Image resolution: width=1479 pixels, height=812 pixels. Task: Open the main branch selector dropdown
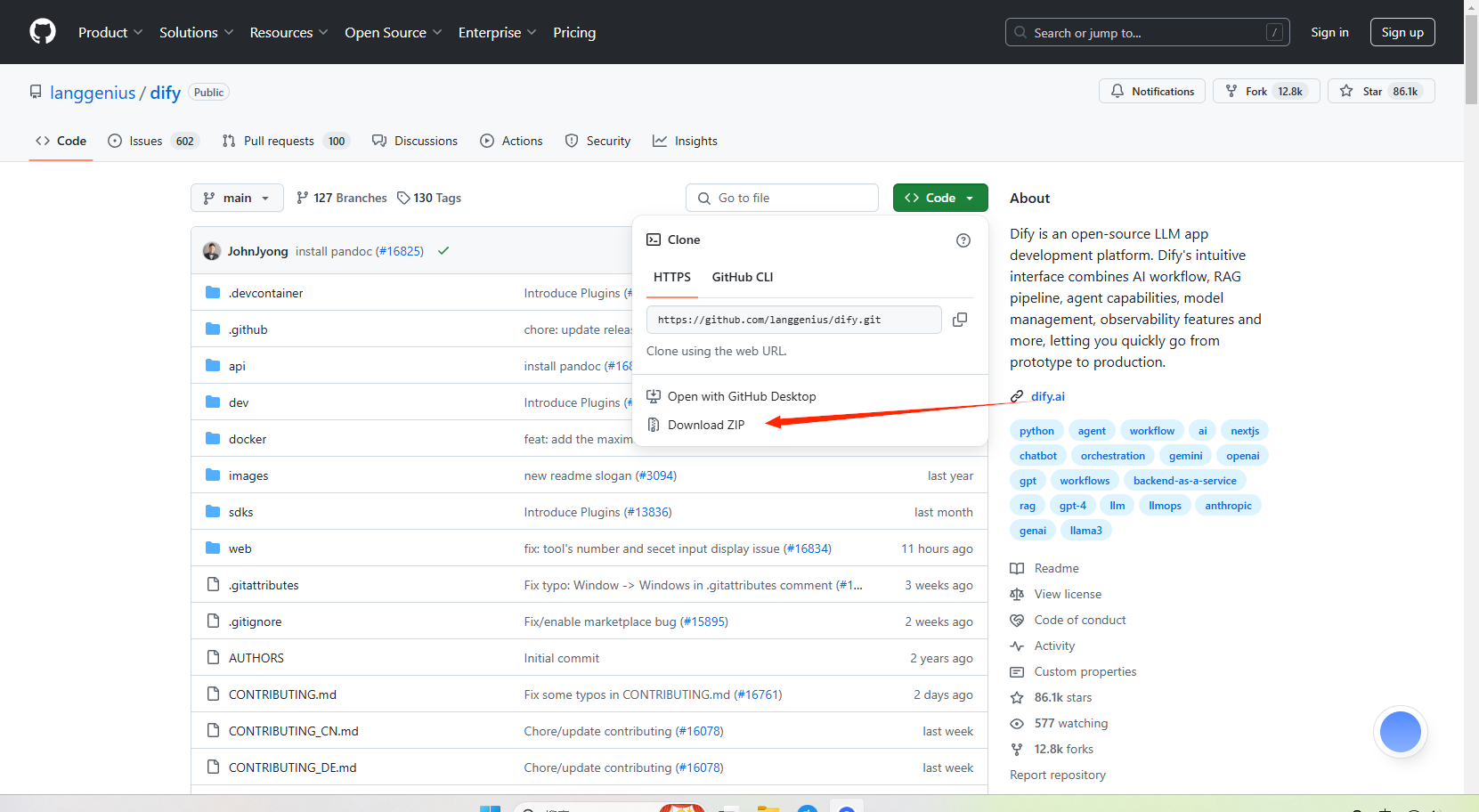pyautogui.click(x=237, y=198)
